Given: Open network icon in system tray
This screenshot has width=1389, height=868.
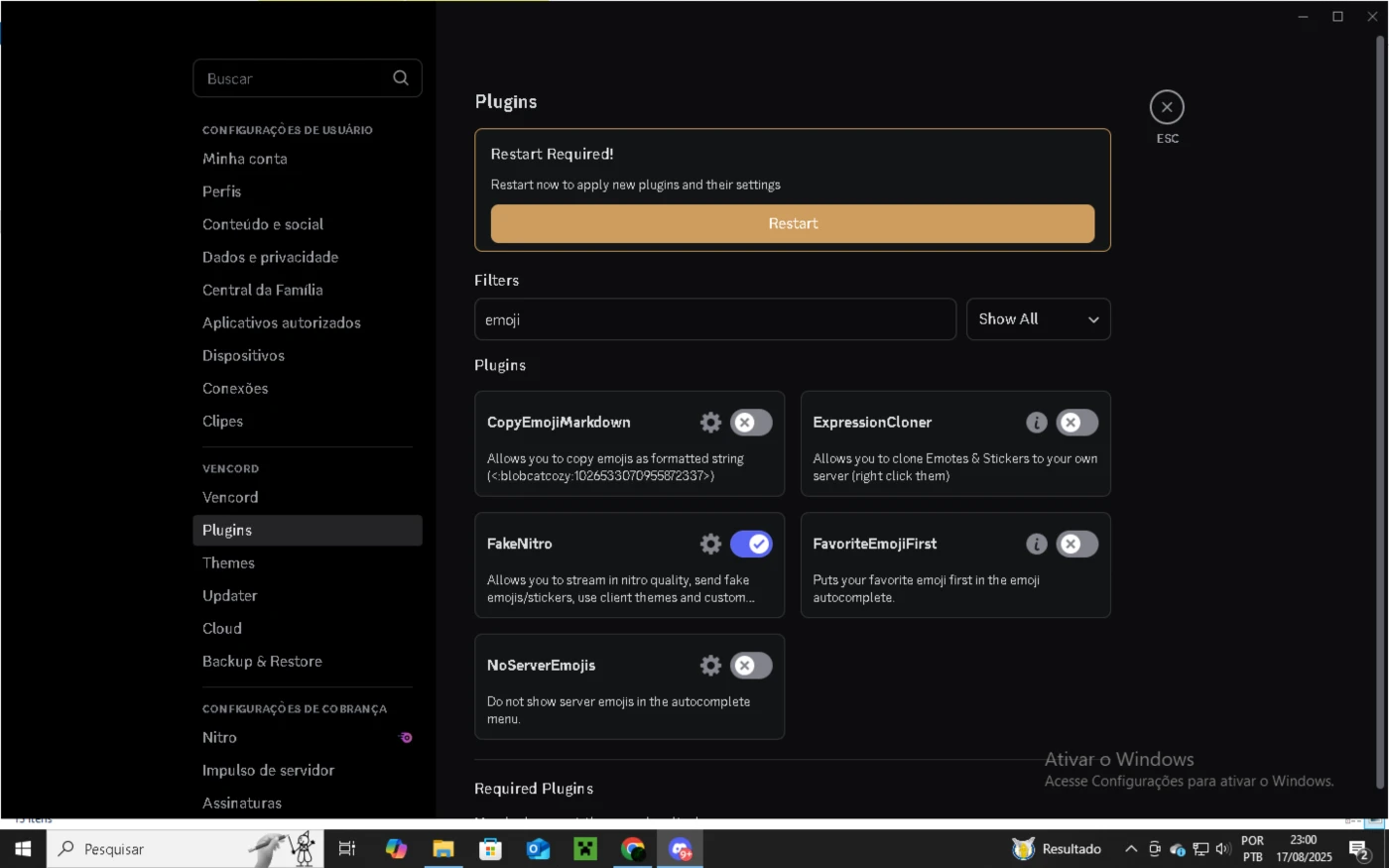Looking at the screenshot, I should coord(1200,849).
